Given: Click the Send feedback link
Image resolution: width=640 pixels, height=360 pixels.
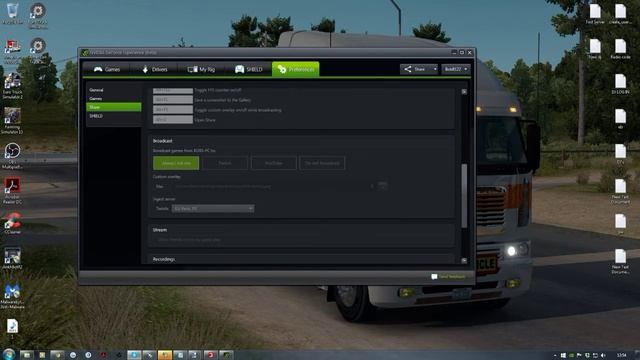Looking at the screenshot, I should (x=452, y=277).
